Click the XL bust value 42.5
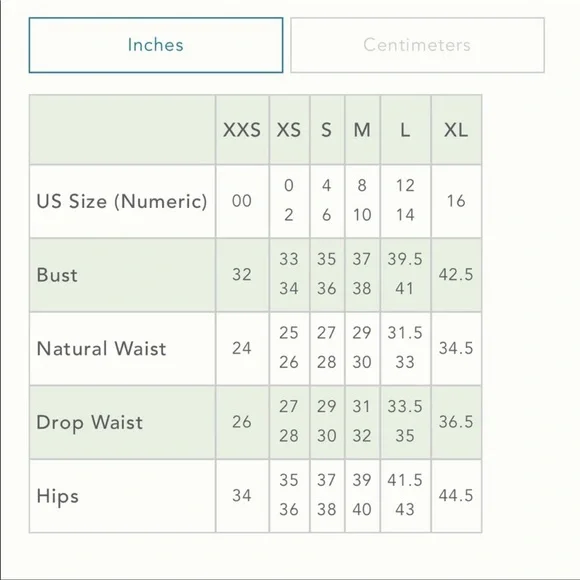580x580 pixels. [x=456, y=275]
